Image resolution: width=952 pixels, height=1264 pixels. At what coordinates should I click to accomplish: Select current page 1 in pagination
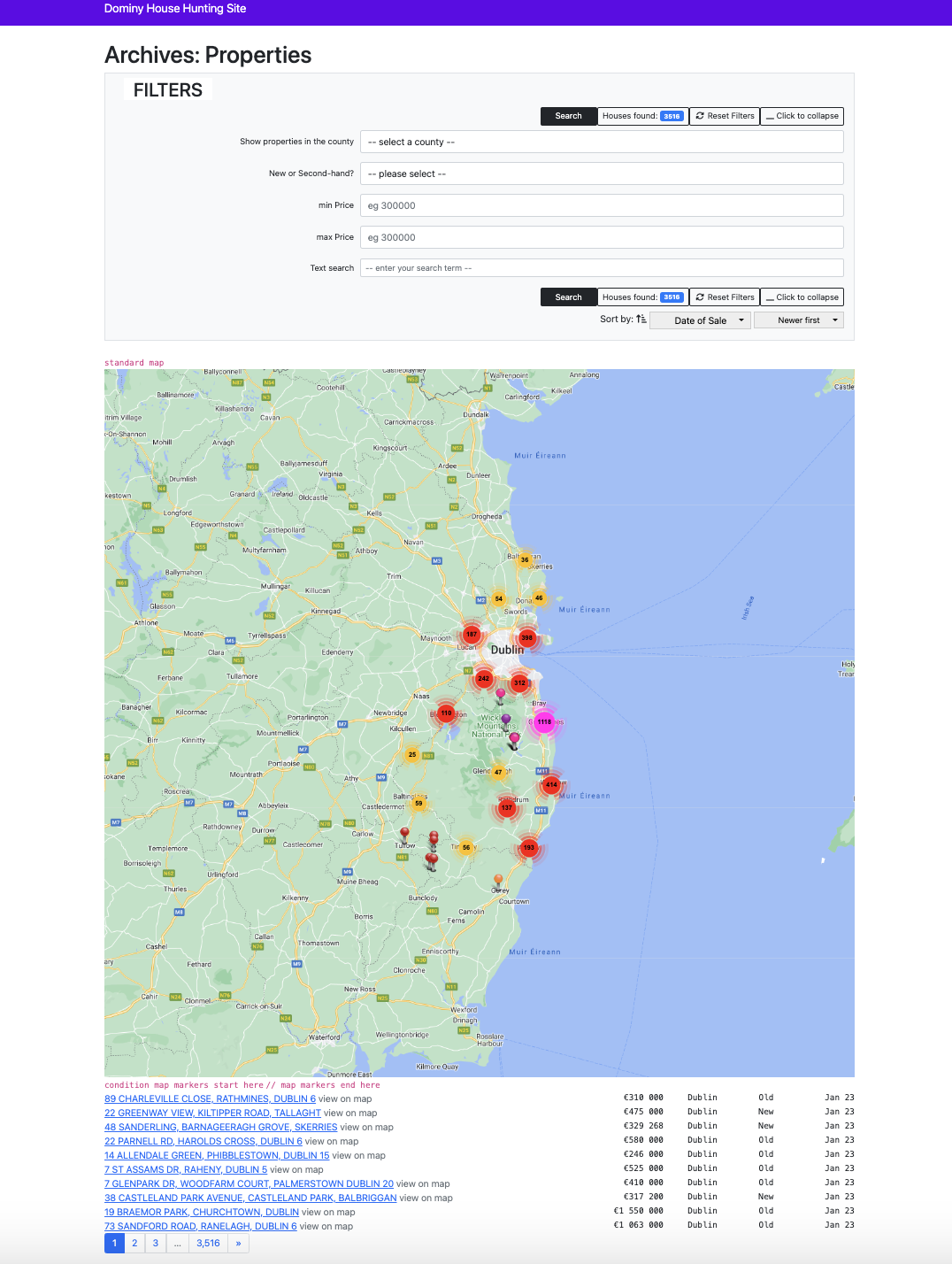(x=114, y=1243)
